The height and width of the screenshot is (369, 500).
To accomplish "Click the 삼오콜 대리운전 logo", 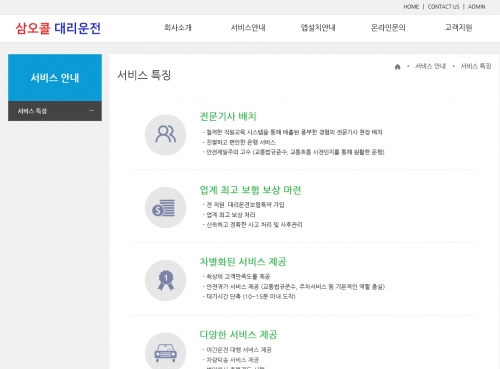I will click(58, 28).
